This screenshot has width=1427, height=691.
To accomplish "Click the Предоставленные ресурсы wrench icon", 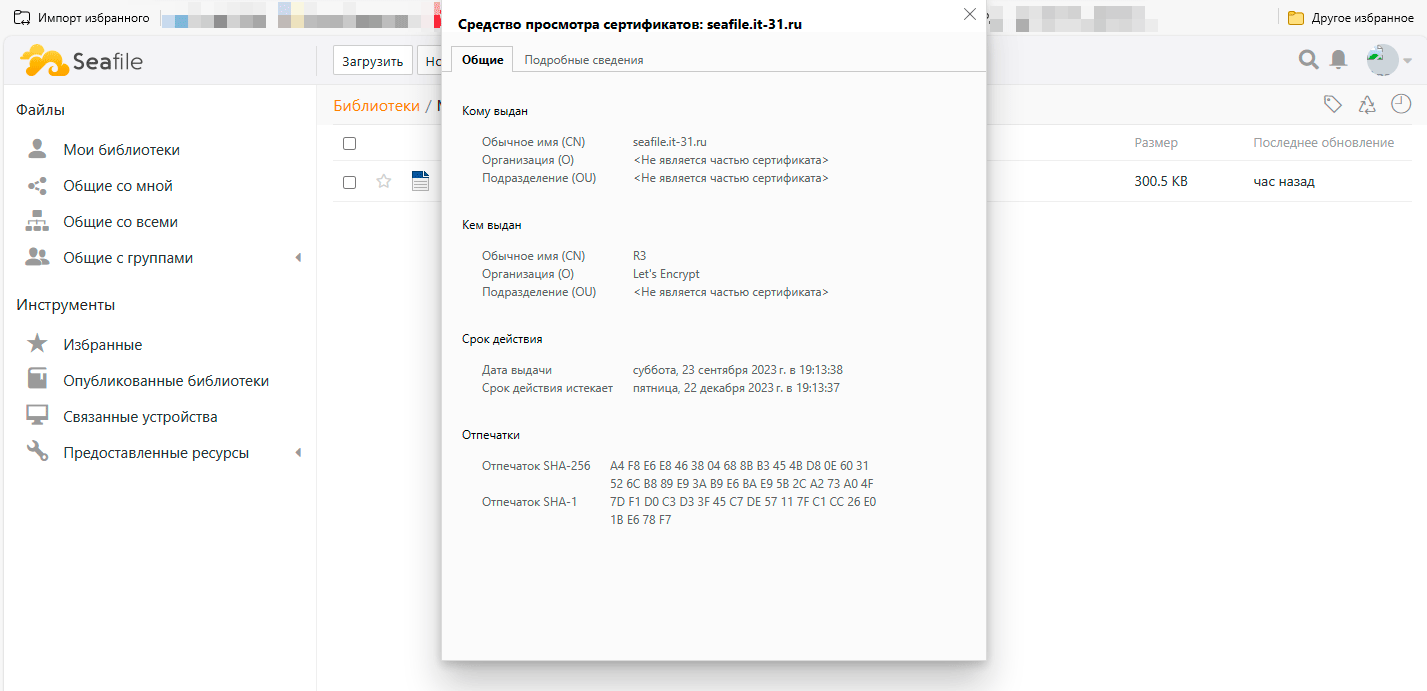I will tap(37, 452).
